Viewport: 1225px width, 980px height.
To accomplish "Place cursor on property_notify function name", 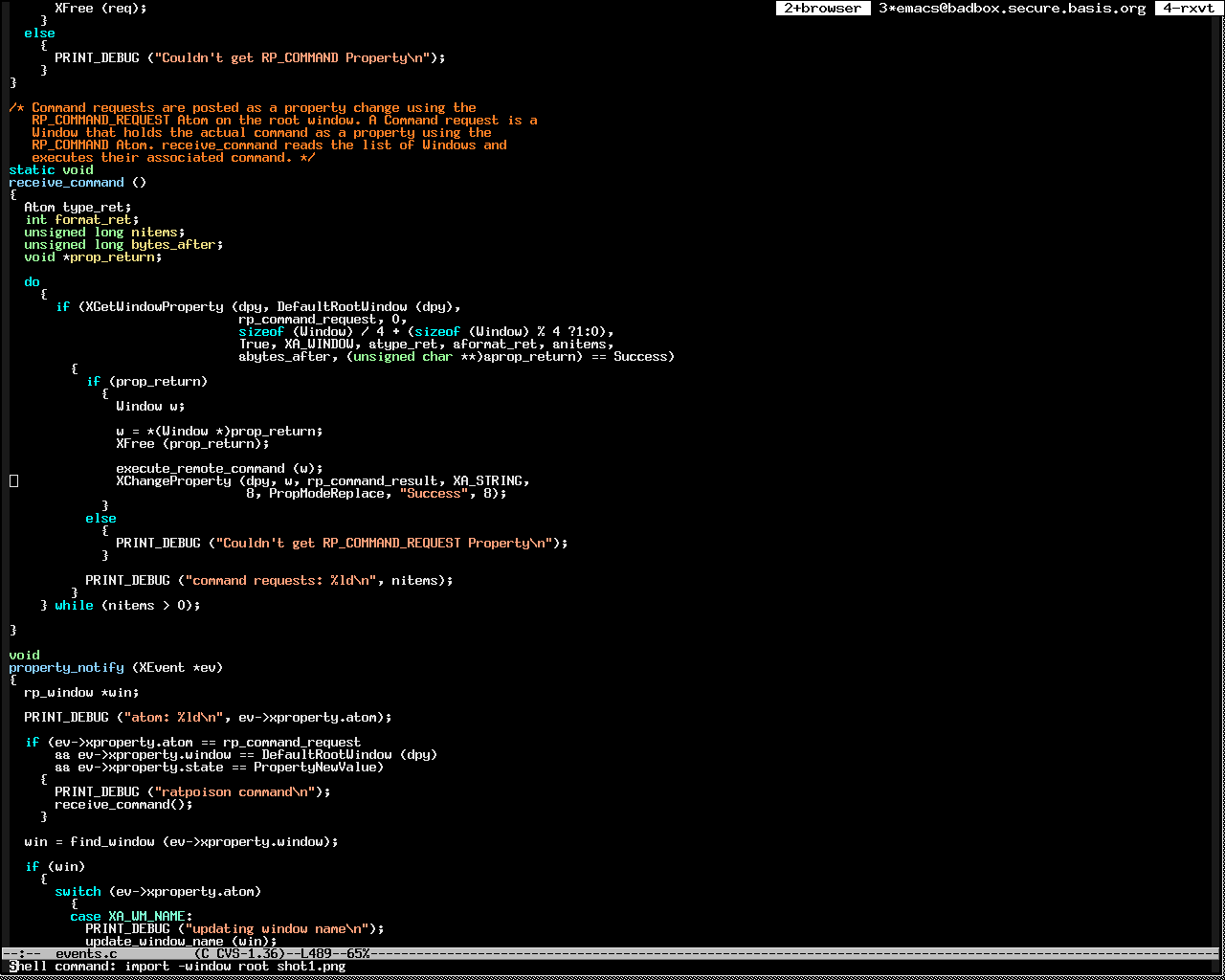I will click(x=66, y=667).
